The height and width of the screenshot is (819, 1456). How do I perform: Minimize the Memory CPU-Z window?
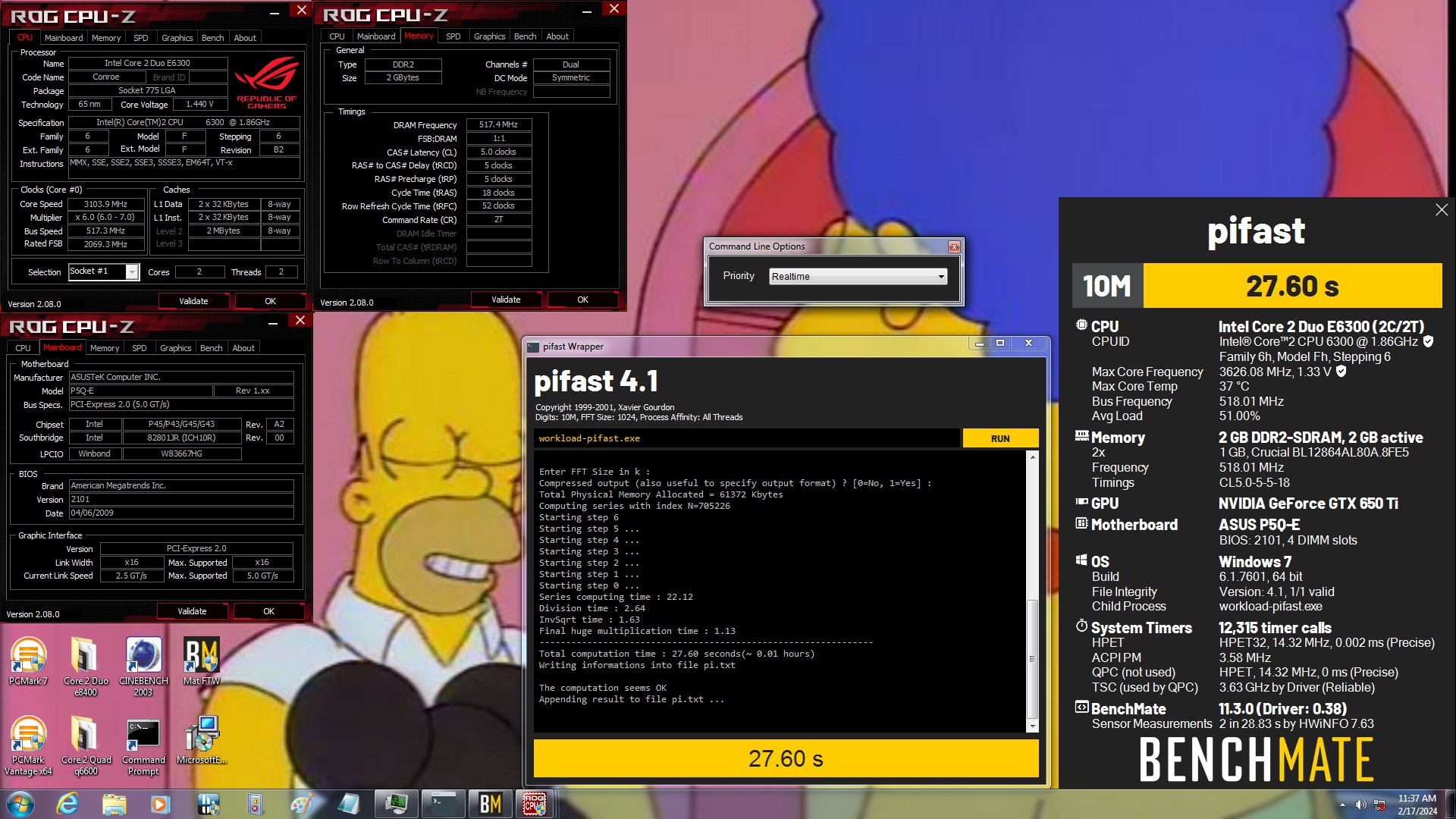click(586, 11)
